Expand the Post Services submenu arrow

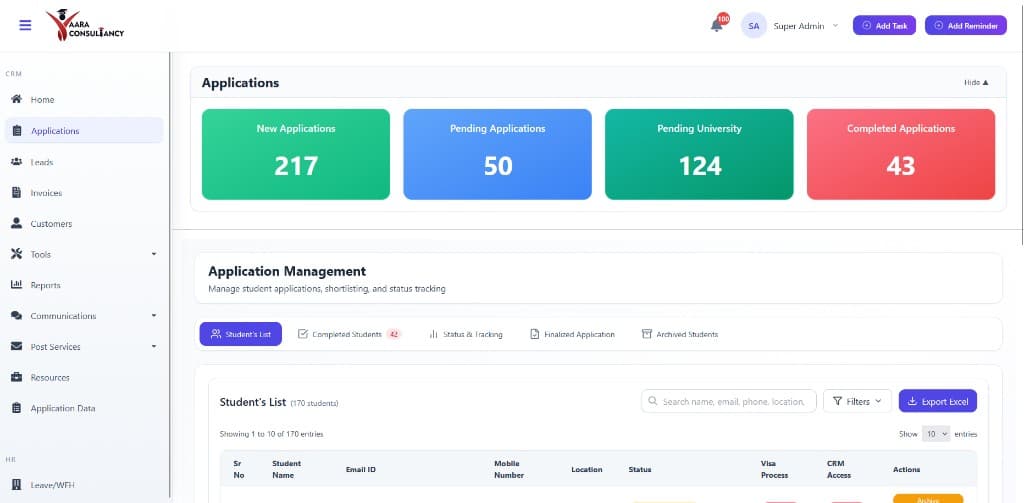pyautogui.click(x=154, y=346)
